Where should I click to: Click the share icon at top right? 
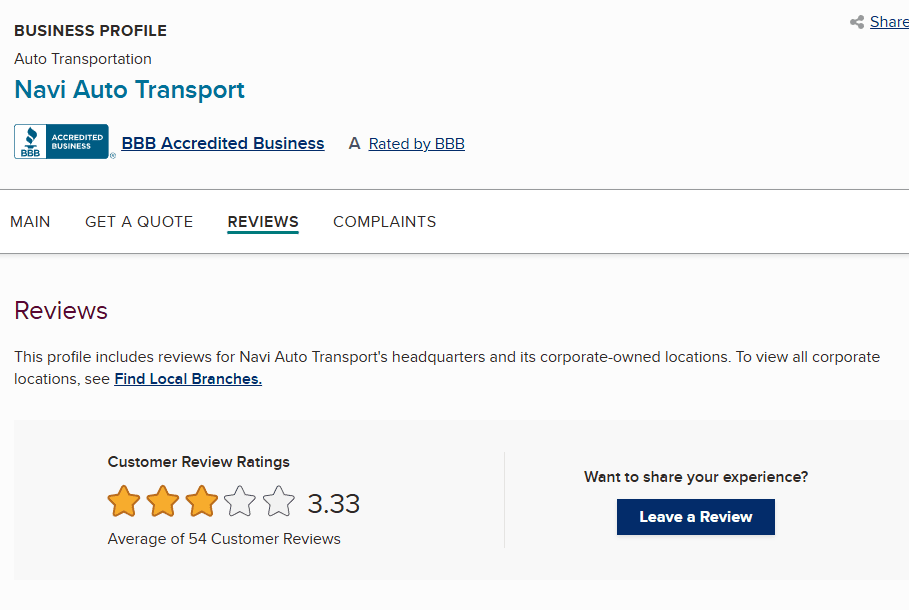pyautogui.click(x=857, y=22)
